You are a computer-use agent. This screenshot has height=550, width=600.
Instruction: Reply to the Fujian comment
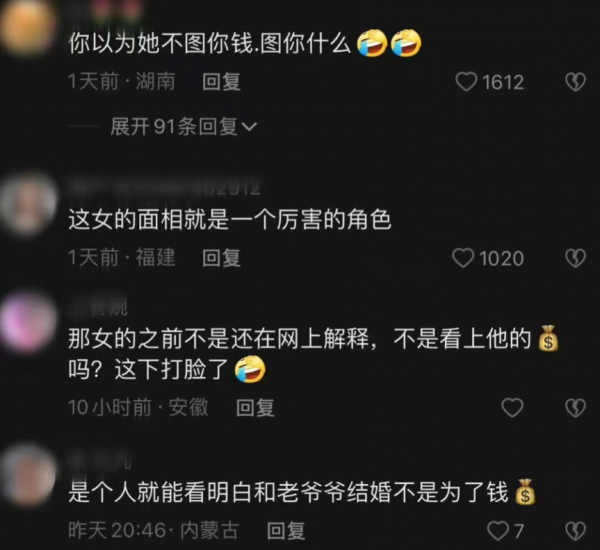point(221,258)
